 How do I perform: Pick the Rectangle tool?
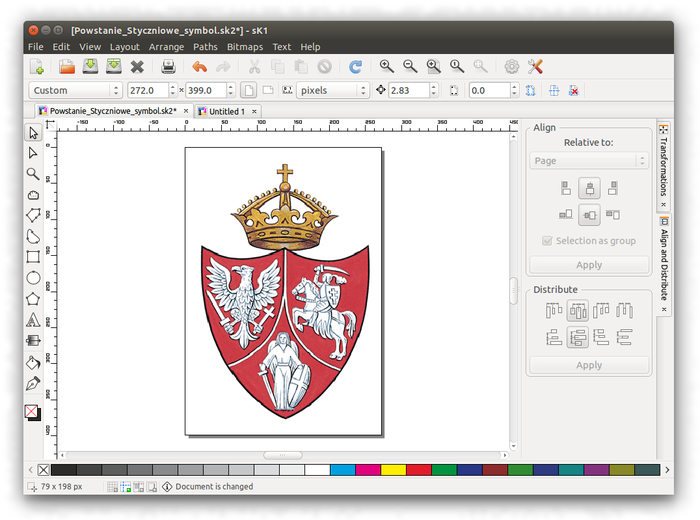click(33, 257)
